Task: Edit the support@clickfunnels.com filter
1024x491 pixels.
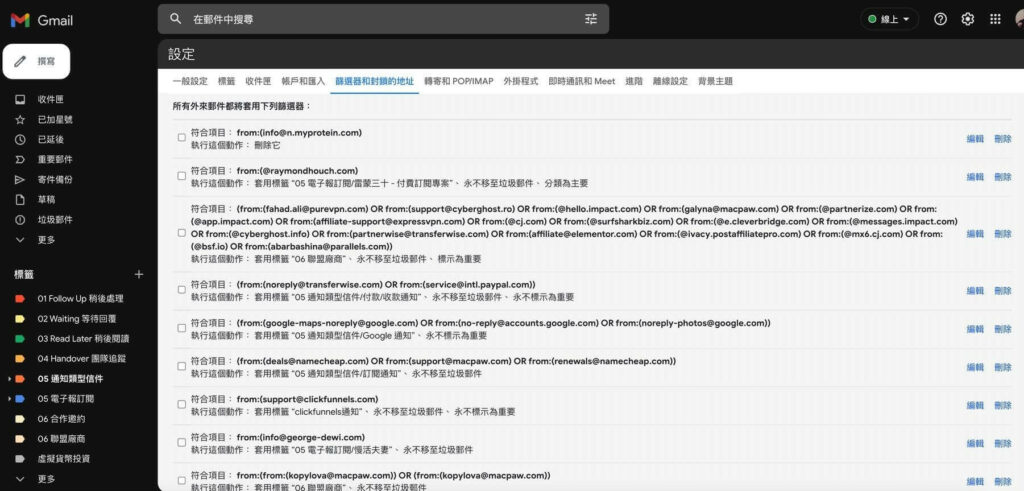Action: [975, 405]
